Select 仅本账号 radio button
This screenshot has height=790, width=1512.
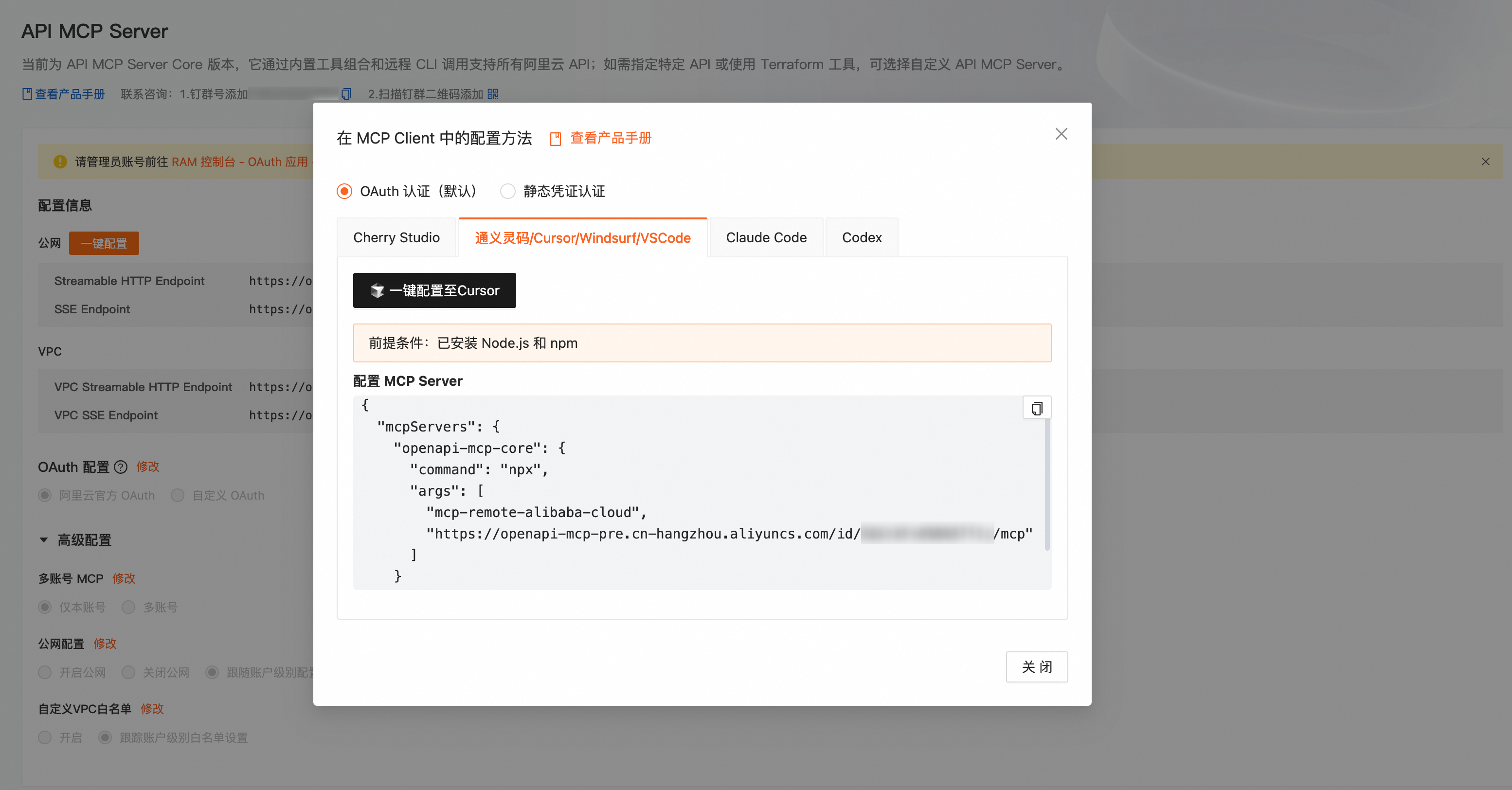click(45, 607)
